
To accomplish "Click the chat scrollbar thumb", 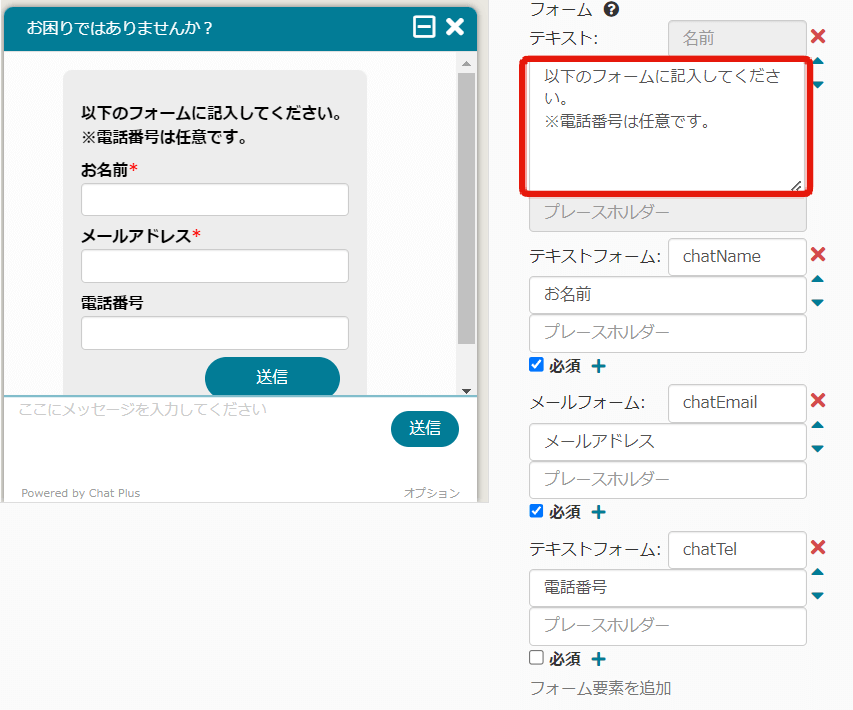I will [466, 208].
